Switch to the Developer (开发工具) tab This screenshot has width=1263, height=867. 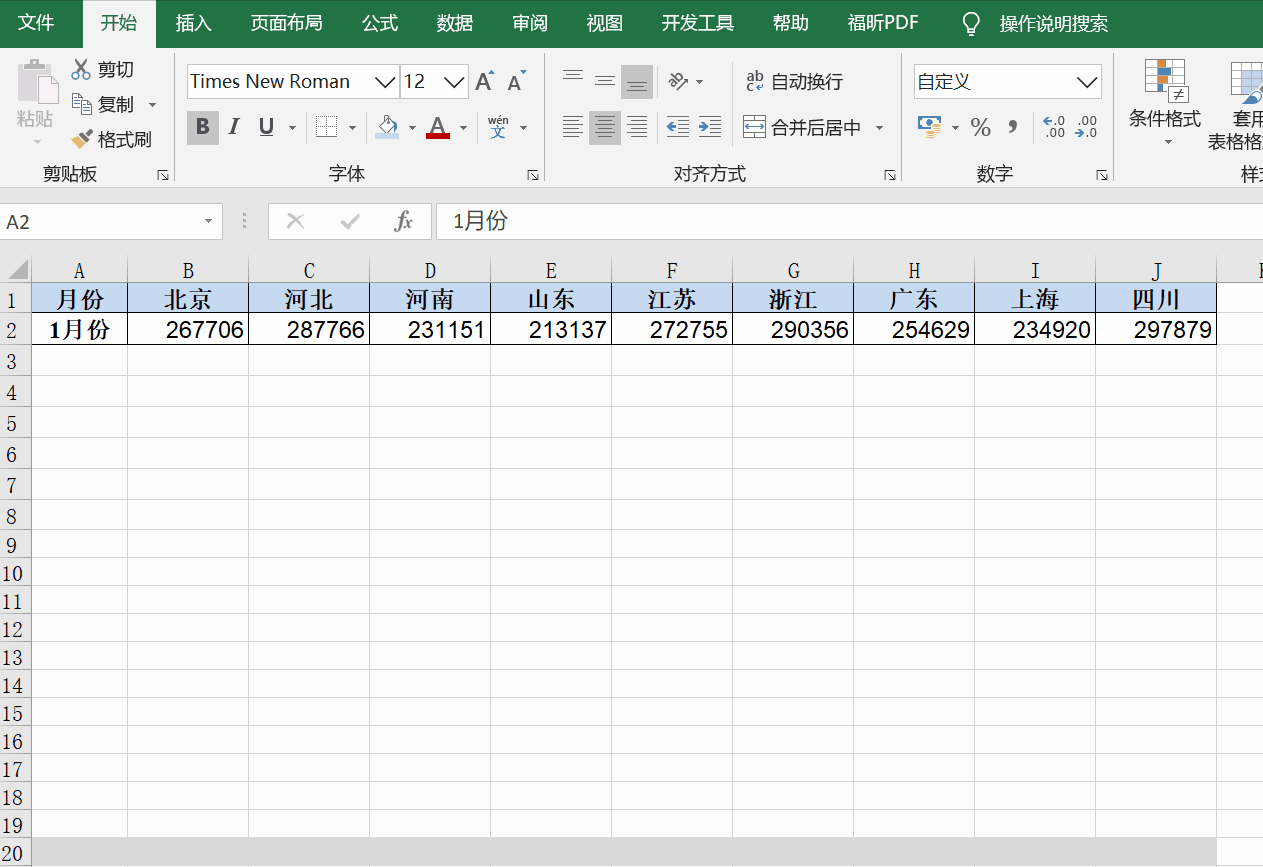pos(698,23)
